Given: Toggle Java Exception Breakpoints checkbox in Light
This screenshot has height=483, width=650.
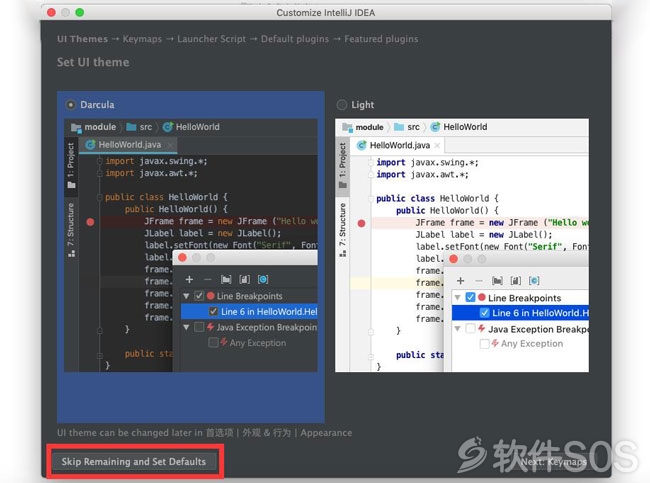Looking at the screenshot, I should (471, 328).
